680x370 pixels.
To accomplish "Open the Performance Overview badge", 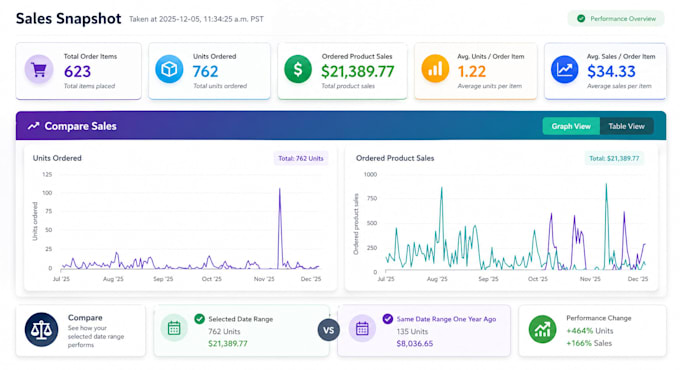I will tap(616, 19).
